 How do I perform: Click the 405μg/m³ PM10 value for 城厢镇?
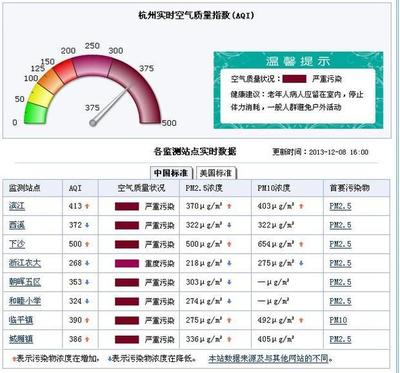pos(276,339)
